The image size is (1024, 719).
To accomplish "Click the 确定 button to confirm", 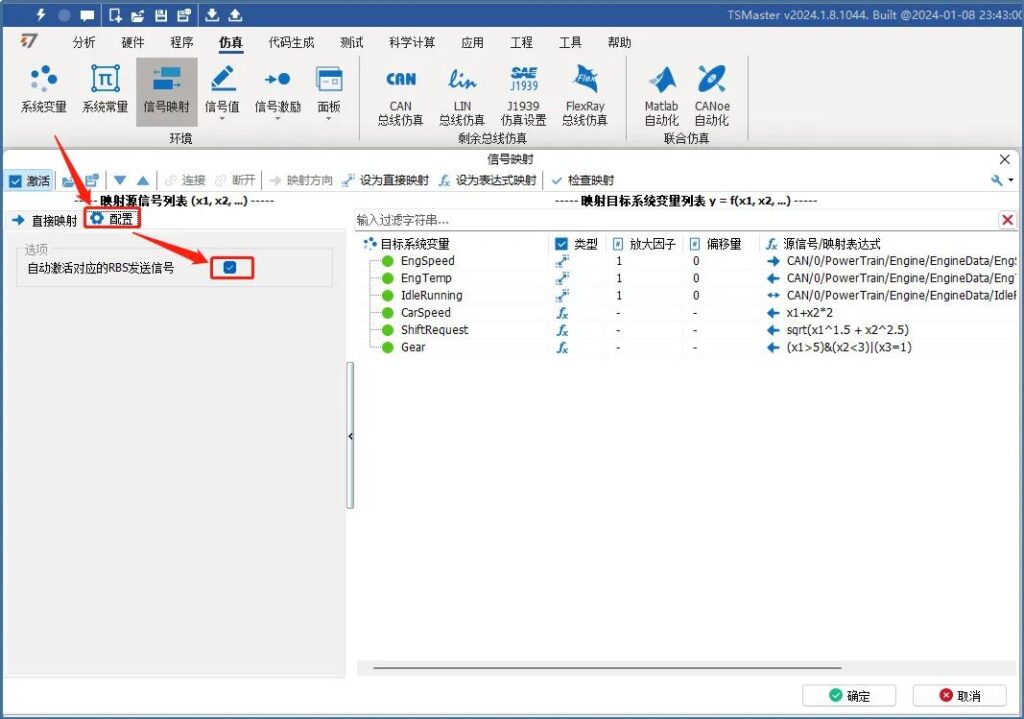I will pos(851,695).
